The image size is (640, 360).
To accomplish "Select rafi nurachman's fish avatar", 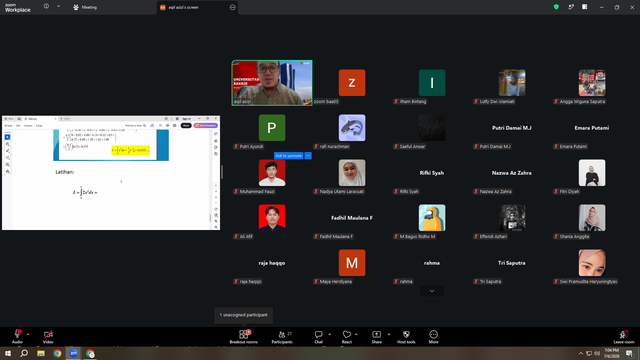I will [x=352, y=128].
